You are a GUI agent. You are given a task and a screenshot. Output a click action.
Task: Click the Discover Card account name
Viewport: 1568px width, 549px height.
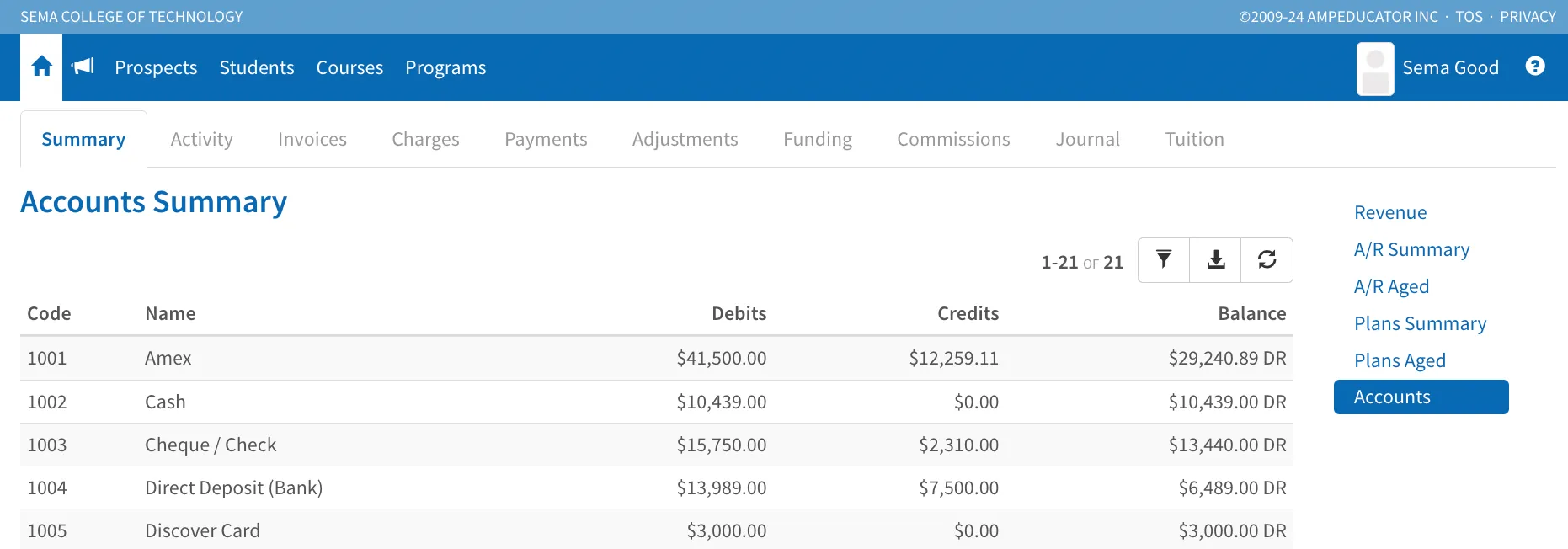tap(202, 530)
